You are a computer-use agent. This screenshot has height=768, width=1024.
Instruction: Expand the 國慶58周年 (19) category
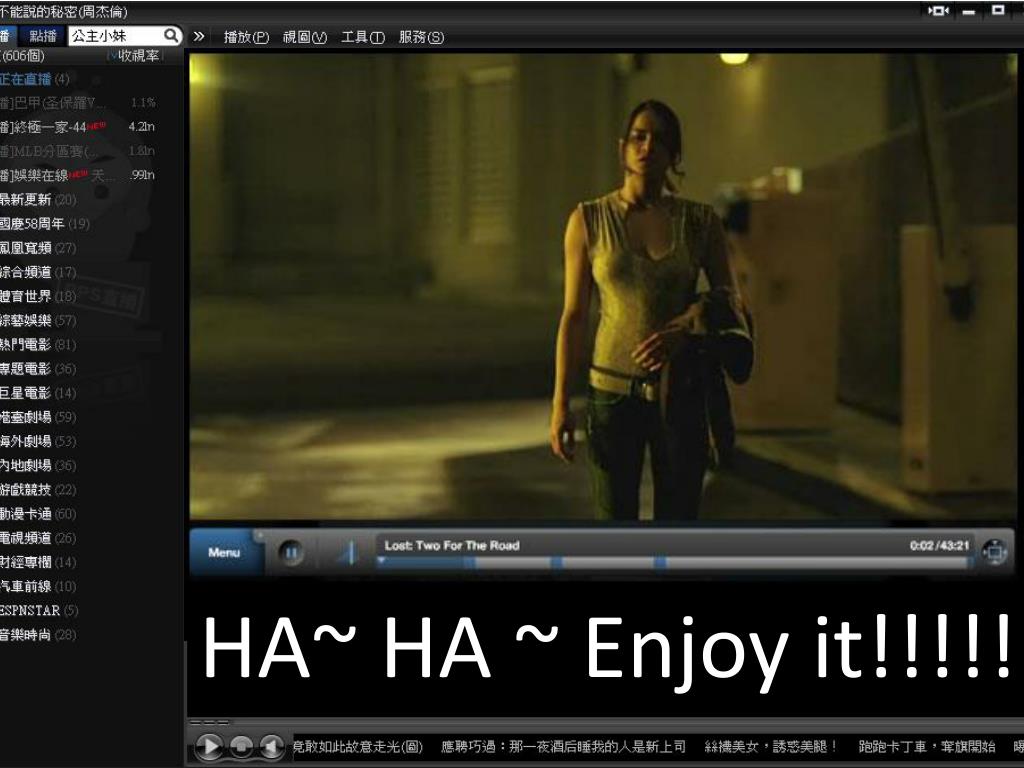click(44, 223)
